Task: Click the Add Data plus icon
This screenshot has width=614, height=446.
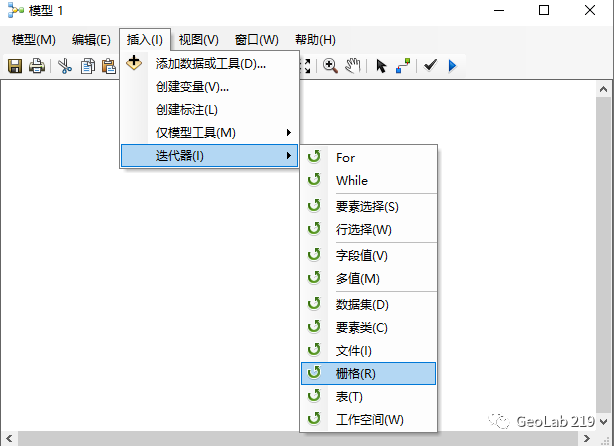Action: pyautogui.click(x=134, y=63)
